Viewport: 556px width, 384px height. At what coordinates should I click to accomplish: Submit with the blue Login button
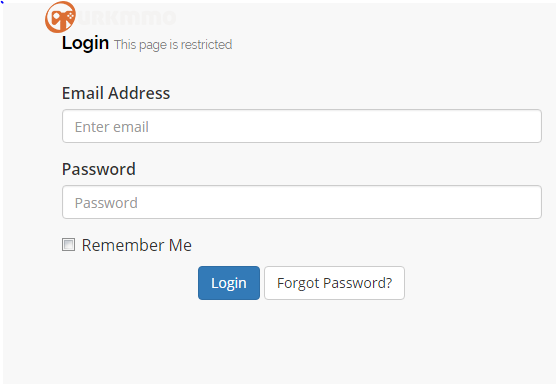click(x=229, y=283)
